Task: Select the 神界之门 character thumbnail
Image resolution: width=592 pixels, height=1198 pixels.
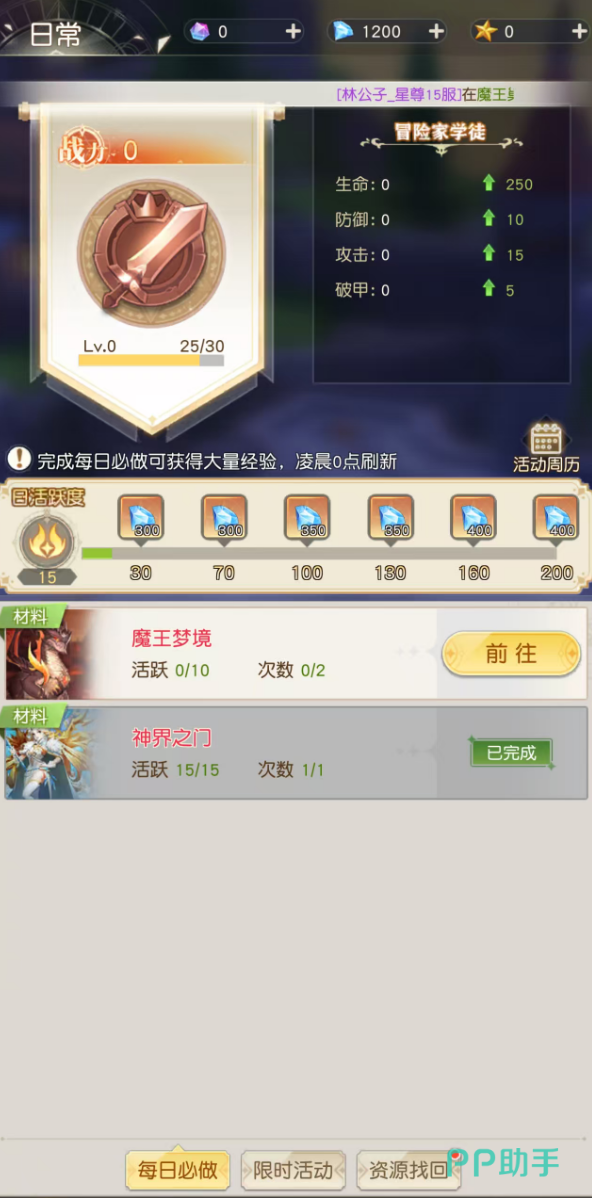Action: pos(47,753)
